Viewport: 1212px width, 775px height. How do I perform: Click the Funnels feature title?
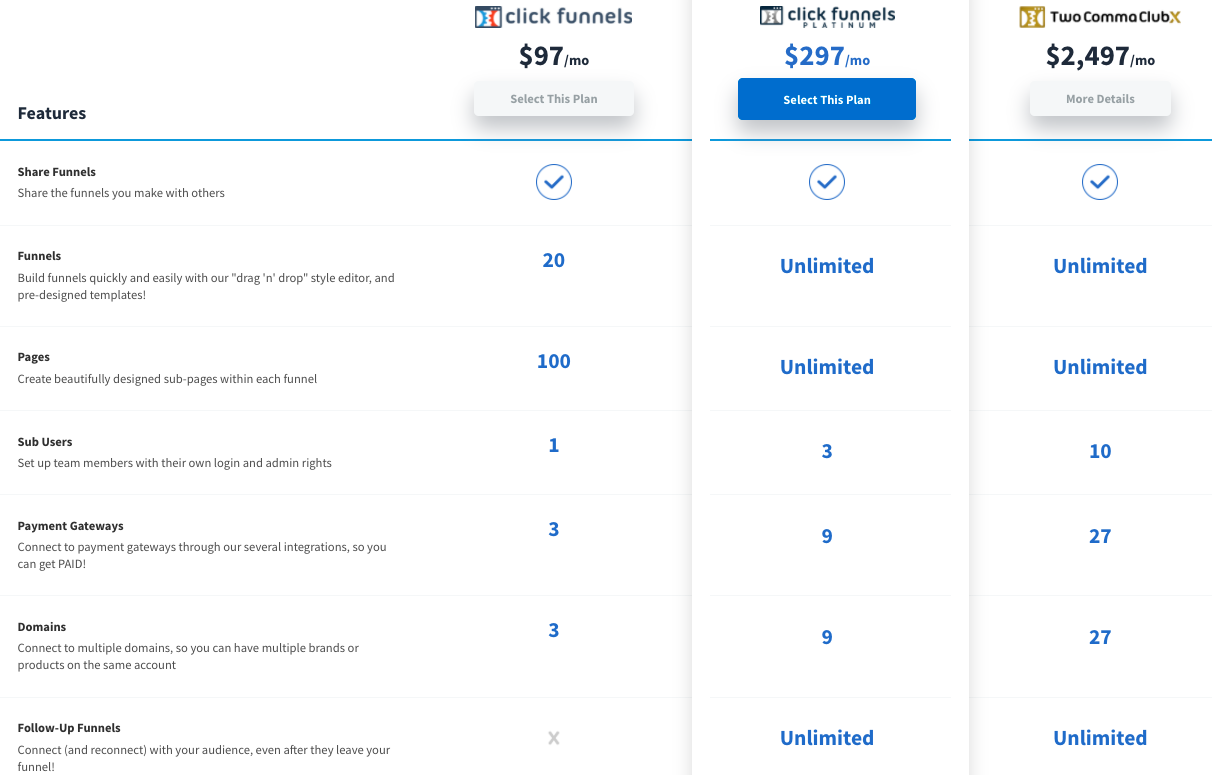pos(39,256)
